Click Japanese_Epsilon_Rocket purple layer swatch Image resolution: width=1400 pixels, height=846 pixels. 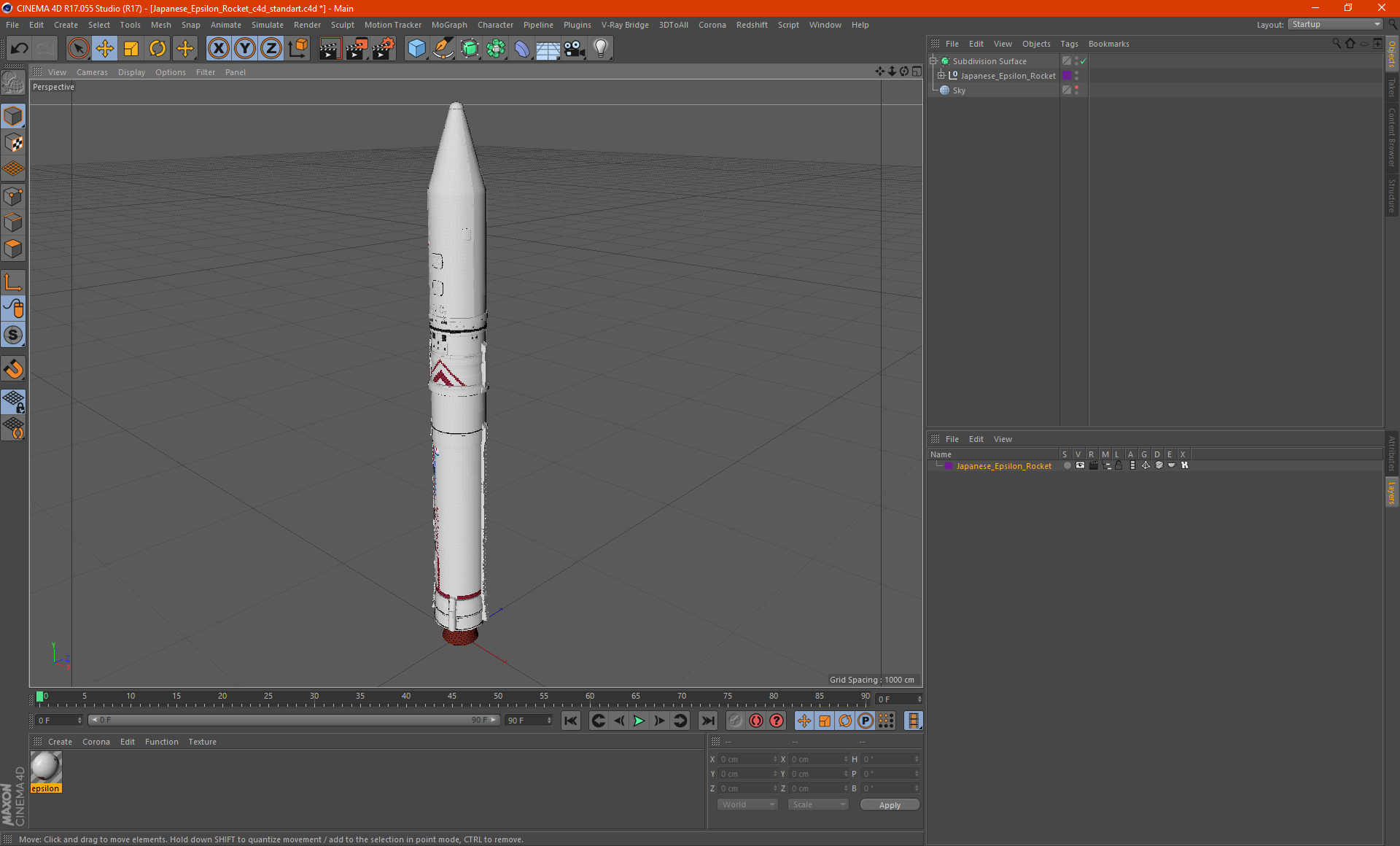1067,76
